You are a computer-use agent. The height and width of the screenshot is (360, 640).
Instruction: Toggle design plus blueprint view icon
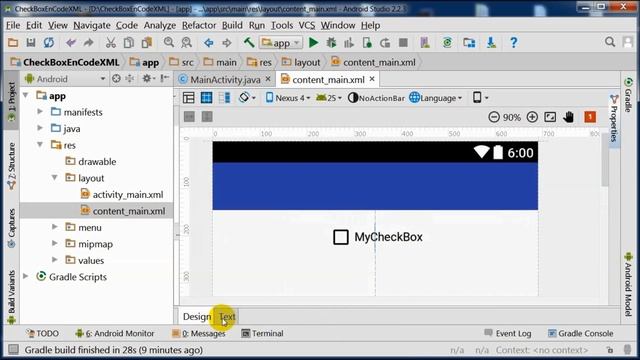click(224, 98)
